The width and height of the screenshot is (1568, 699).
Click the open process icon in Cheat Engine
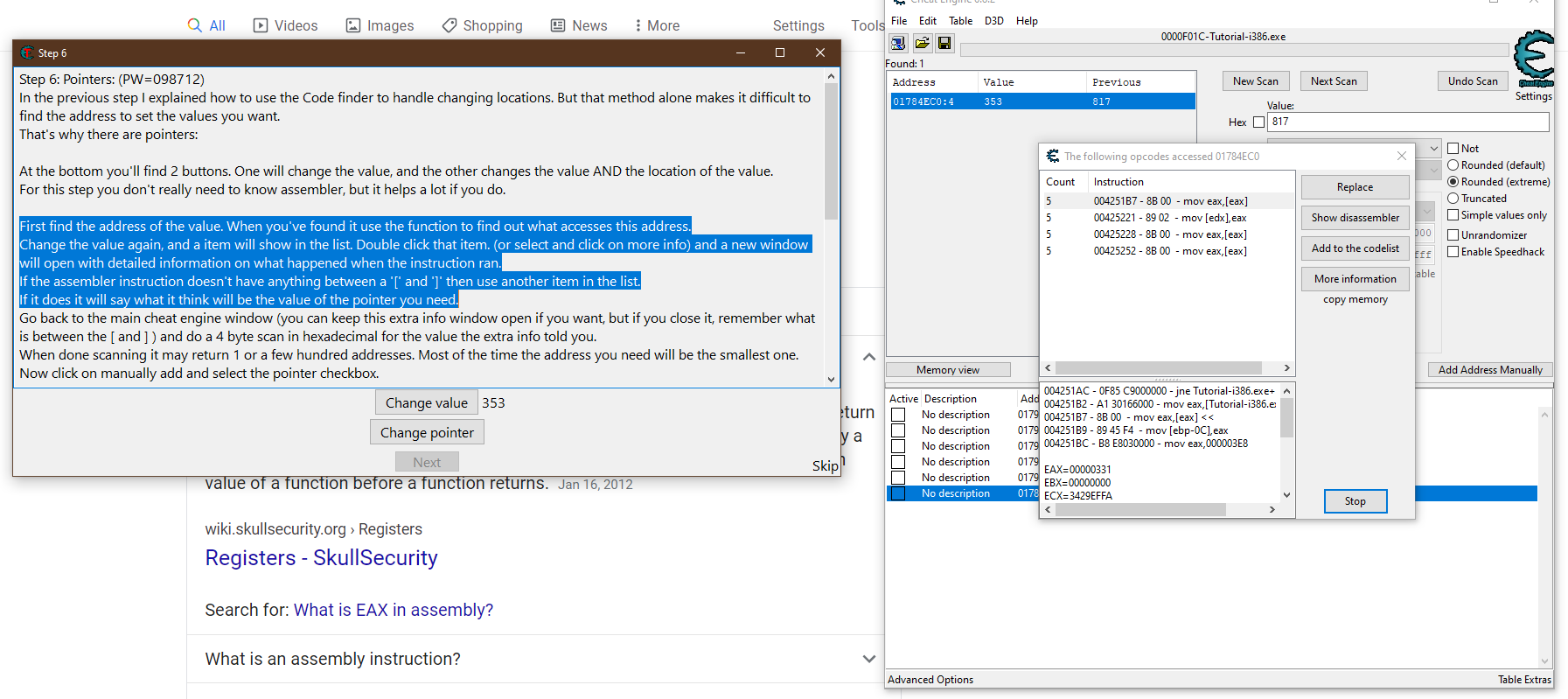(x=898, y=43)
